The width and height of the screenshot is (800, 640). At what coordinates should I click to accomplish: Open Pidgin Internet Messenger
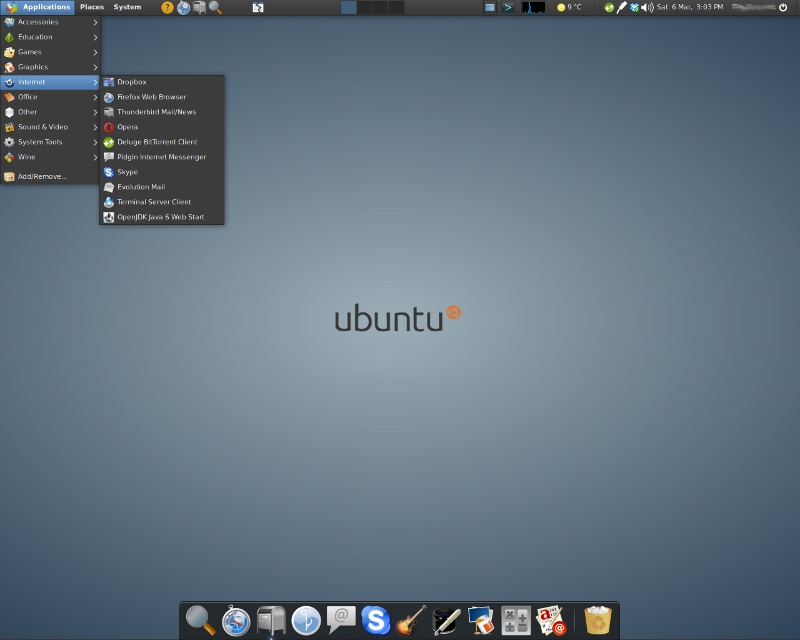click(162, 157)
